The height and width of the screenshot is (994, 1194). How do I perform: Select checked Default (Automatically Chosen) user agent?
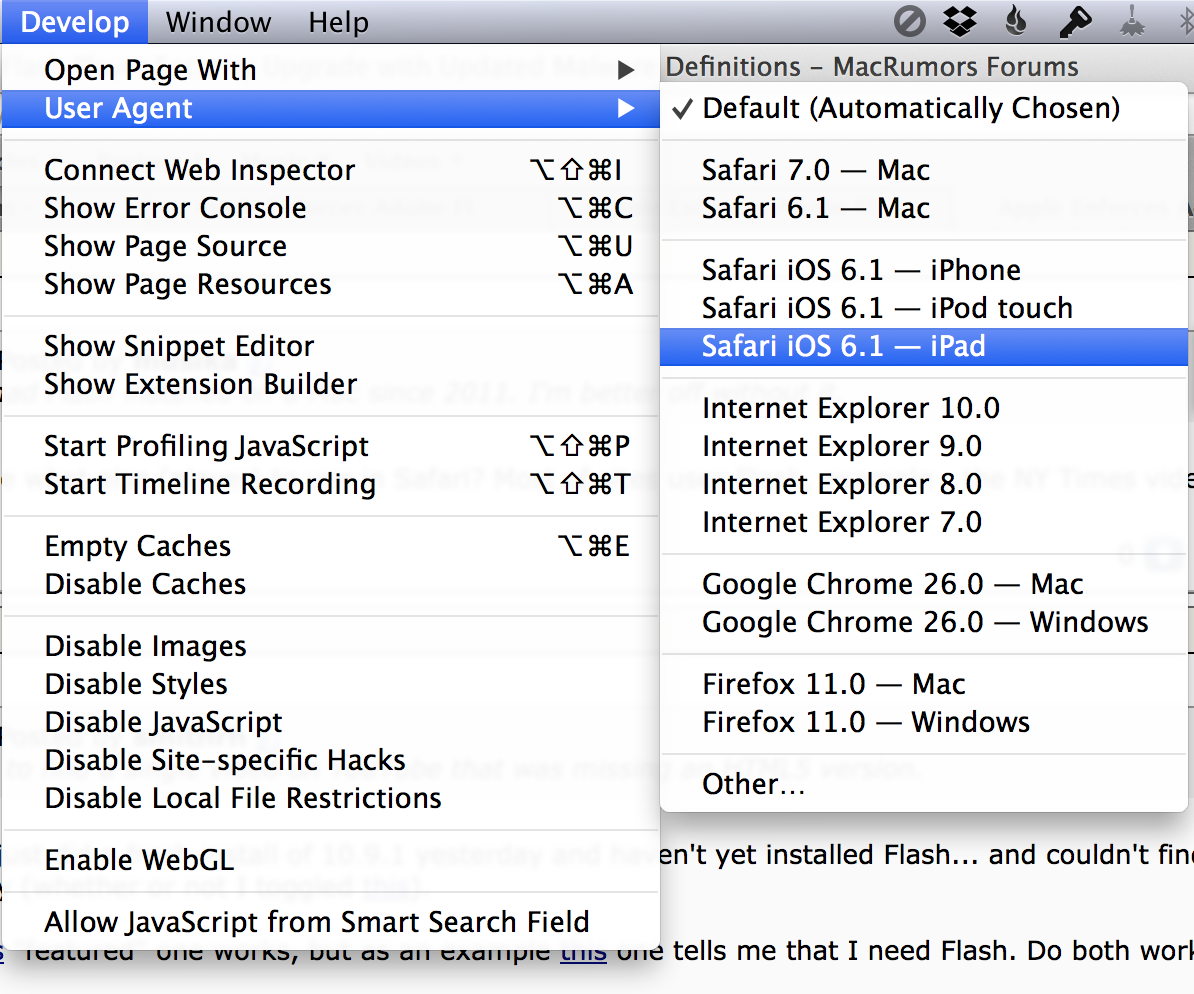[910, 108]
